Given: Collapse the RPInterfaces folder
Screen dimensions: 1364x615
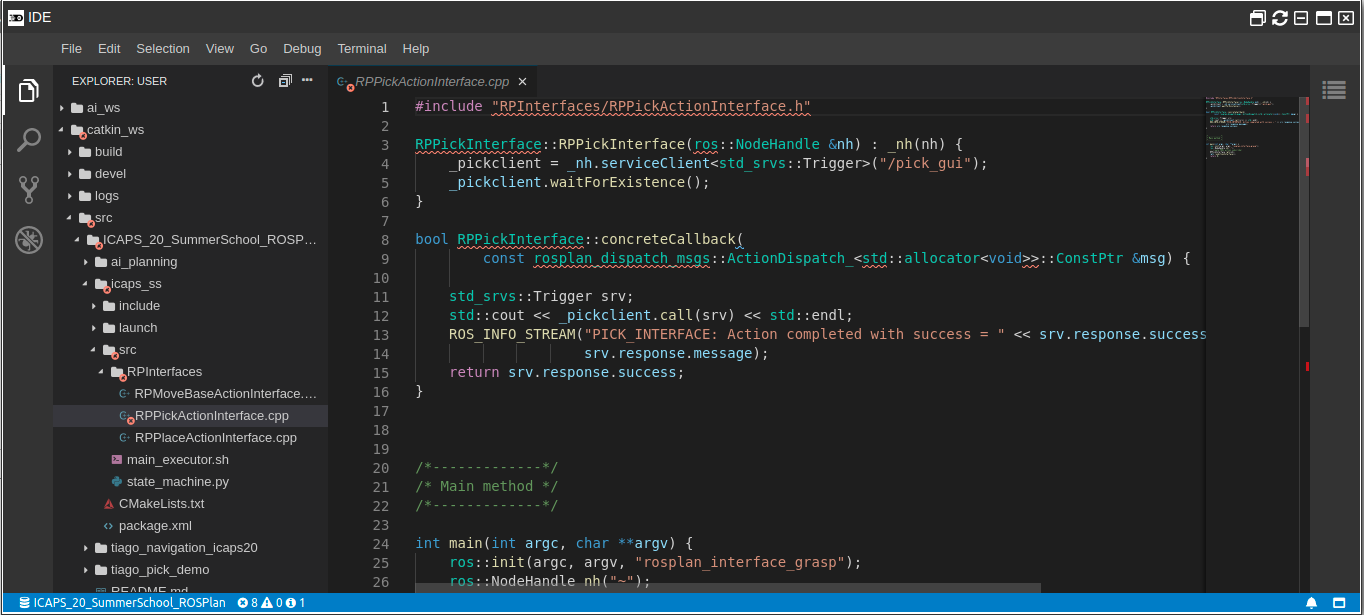Looking at the screenshot, I should (190, 372).
